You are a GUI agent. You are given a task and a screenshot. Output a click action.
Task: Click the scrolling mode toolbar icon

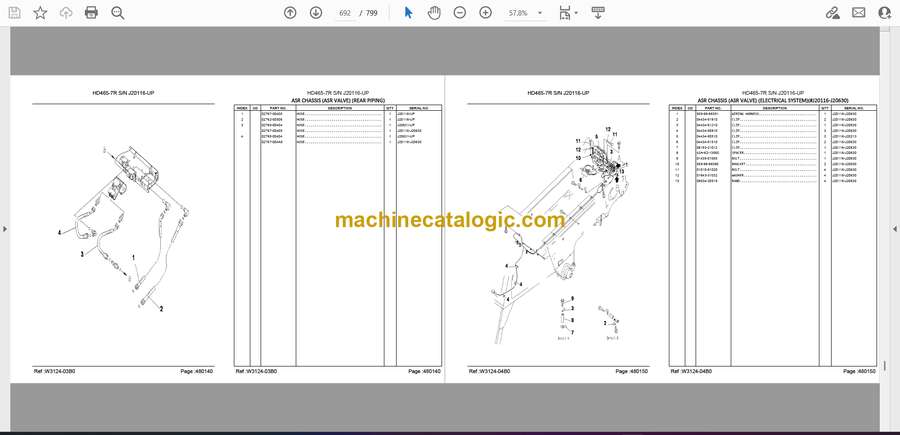[x=598, y=13]
